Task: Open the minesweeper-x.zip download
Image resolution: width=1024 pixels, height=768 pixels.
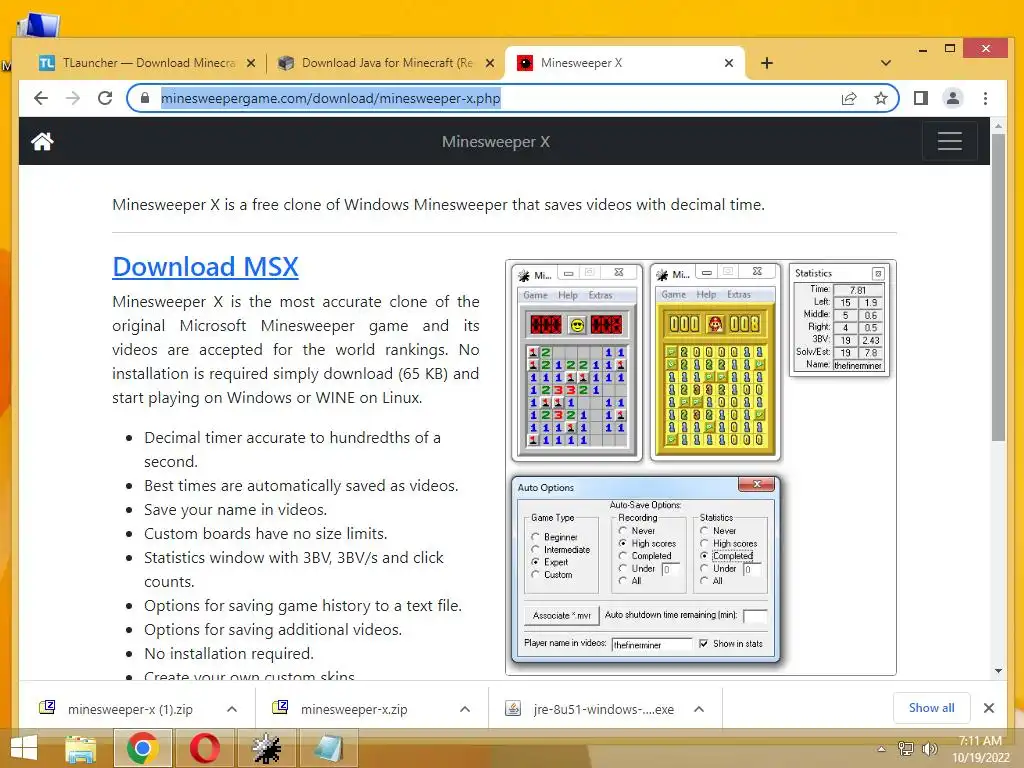Action: (354, 709)
